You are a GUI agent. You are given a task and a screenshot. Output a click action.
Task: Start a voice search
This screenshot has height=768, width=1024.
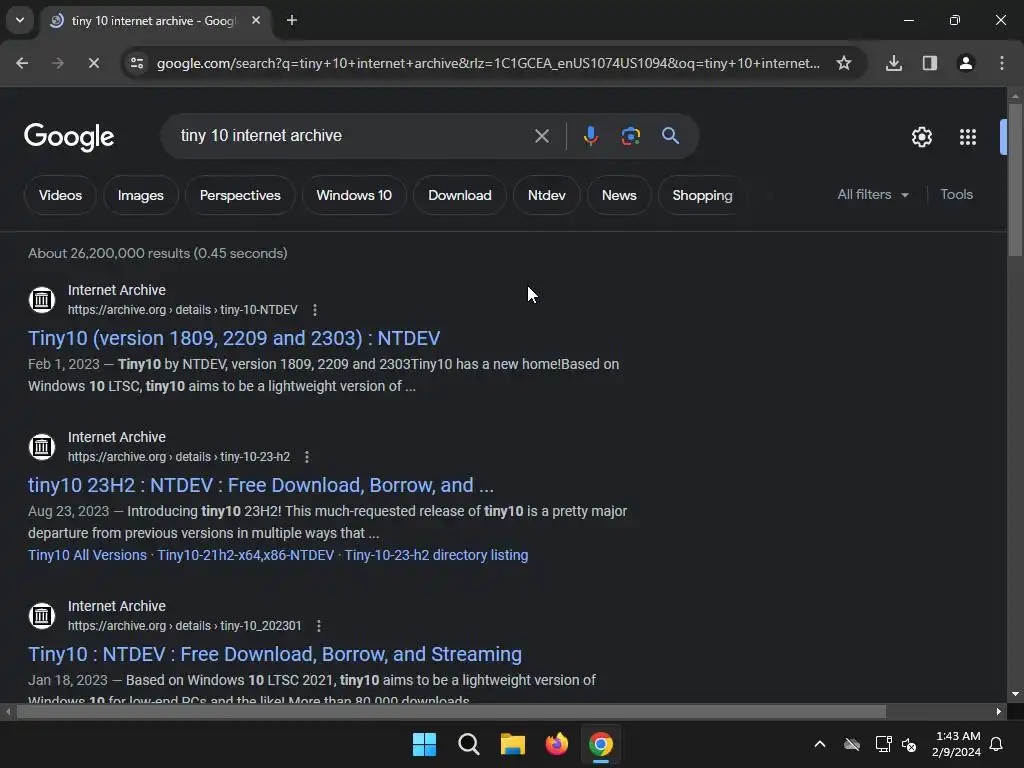(590, 136)
